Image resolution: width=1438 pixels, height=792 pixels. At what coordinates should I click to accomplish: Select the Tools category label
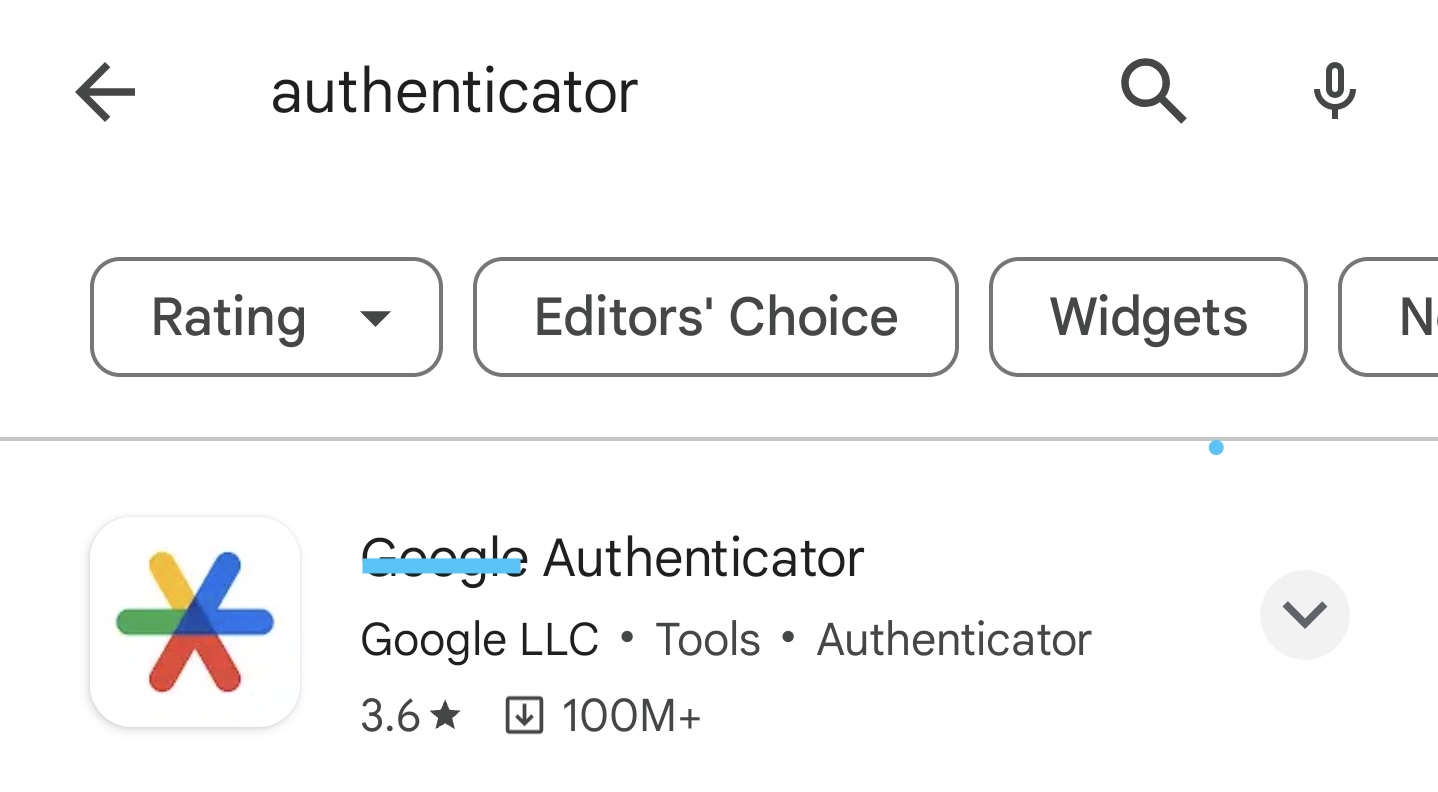(708, 640)
